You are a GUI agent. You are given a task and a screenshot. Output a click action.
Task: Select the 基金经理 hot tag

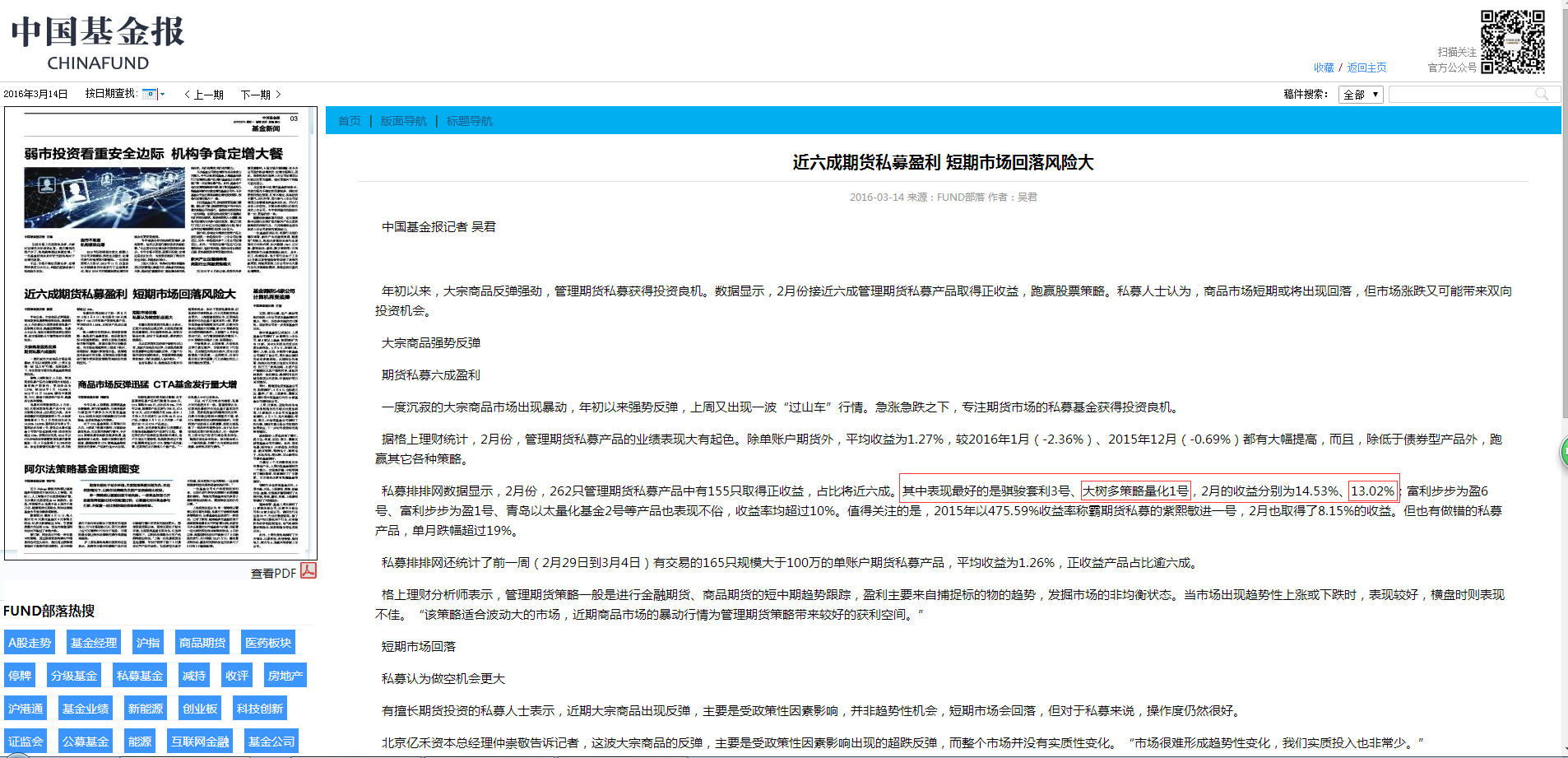(94, 643)
